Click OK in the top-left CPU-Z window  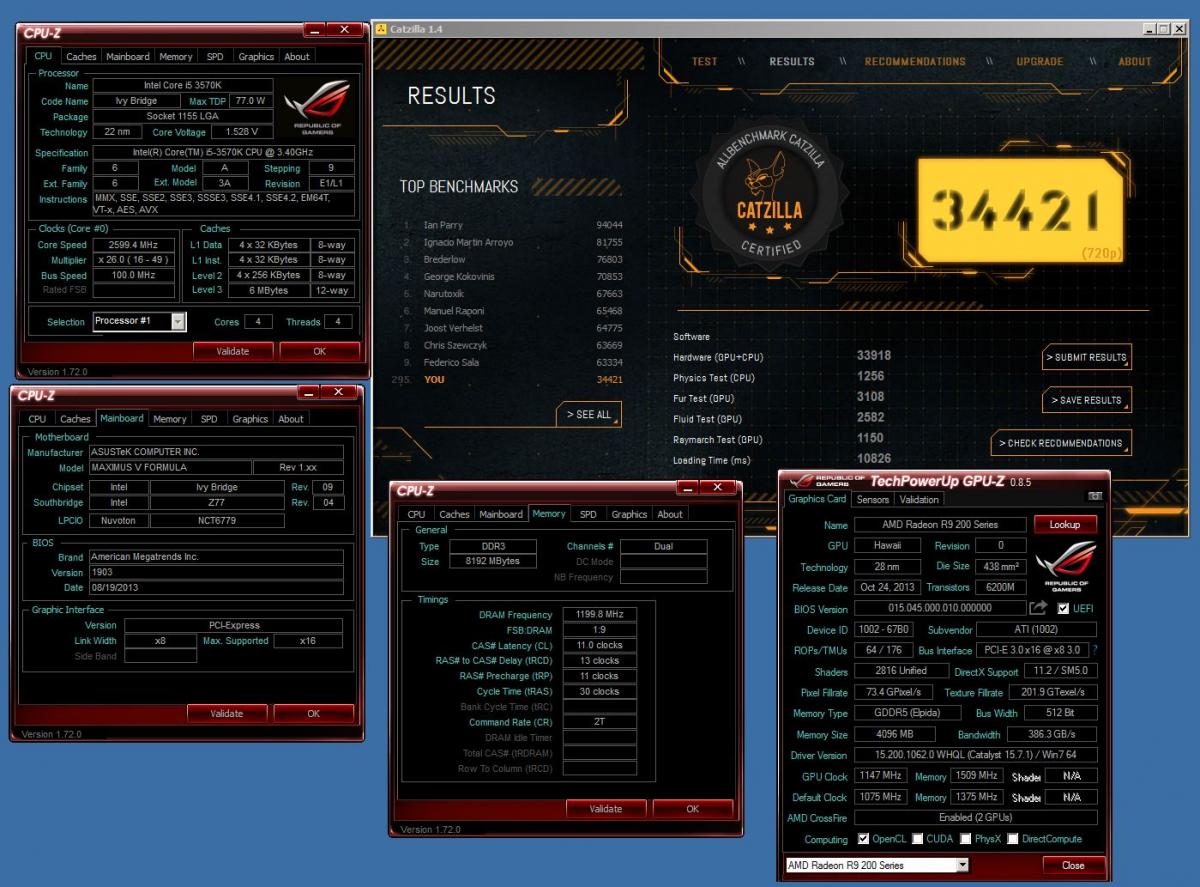point(319,351)
